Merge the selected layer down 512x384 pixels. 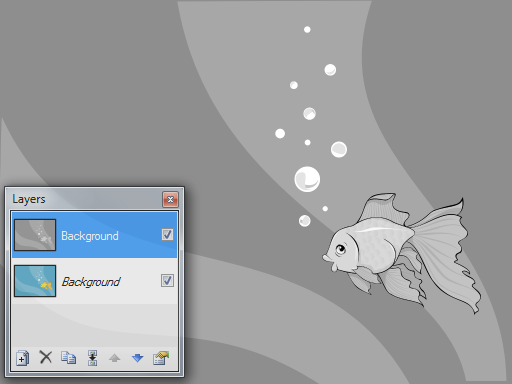point(92,358)
